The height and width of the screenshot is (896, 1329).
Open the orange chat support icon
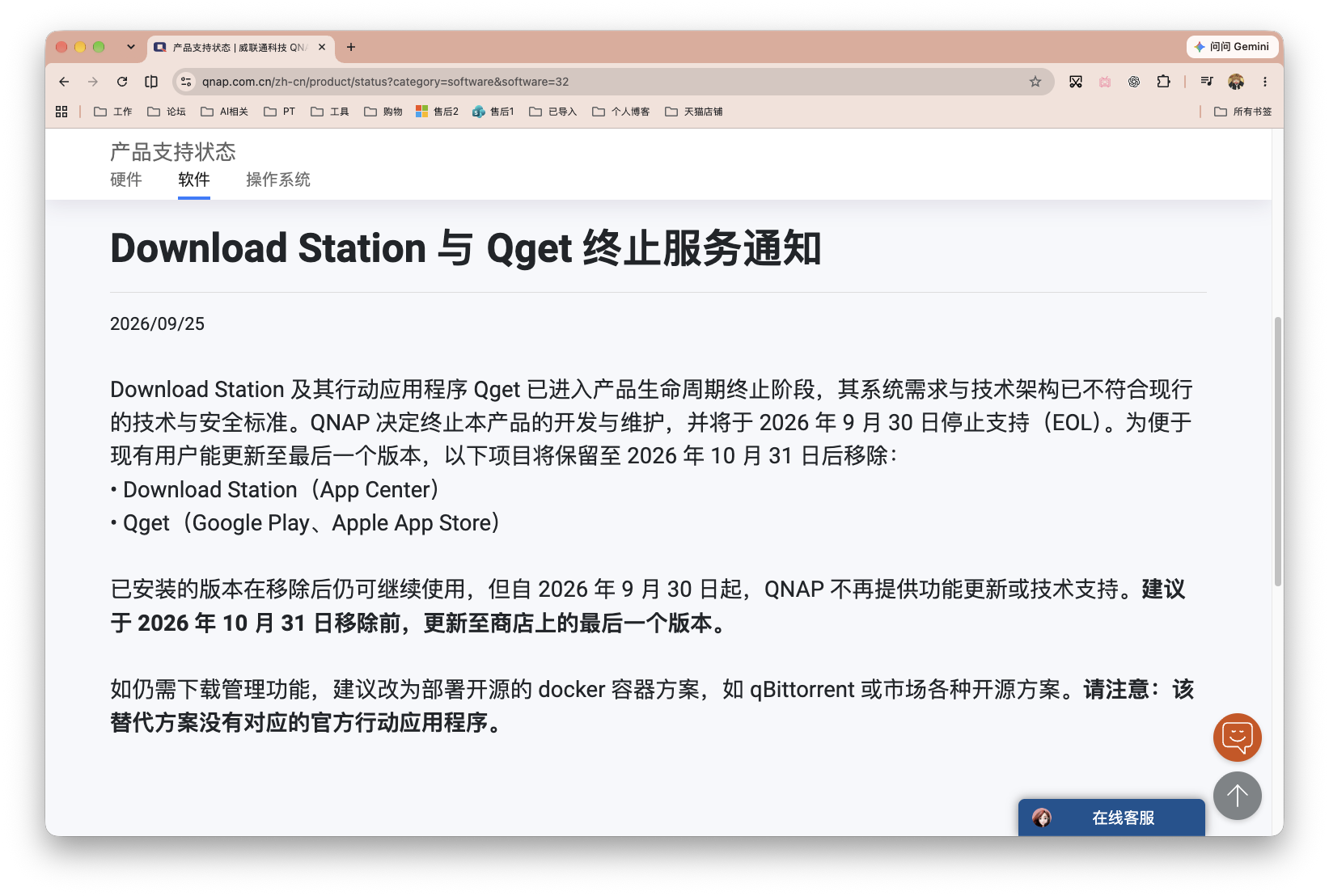coord(1237,738)
